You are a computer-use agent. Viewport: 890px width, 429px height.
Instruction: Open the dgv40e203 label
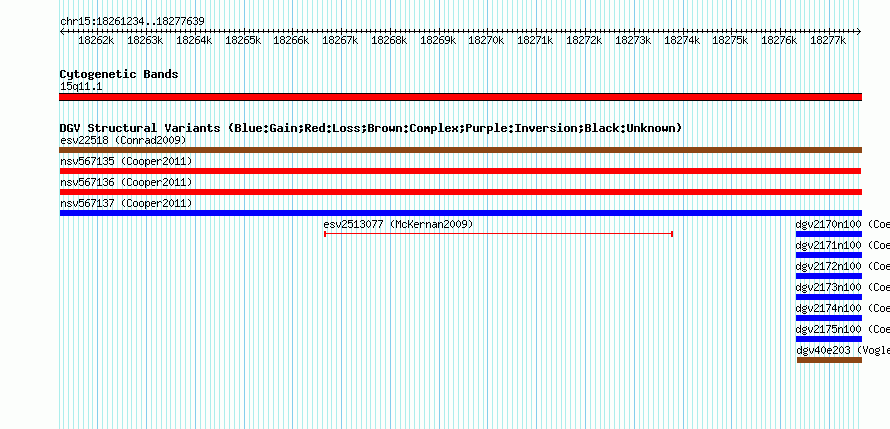[843, 350]
